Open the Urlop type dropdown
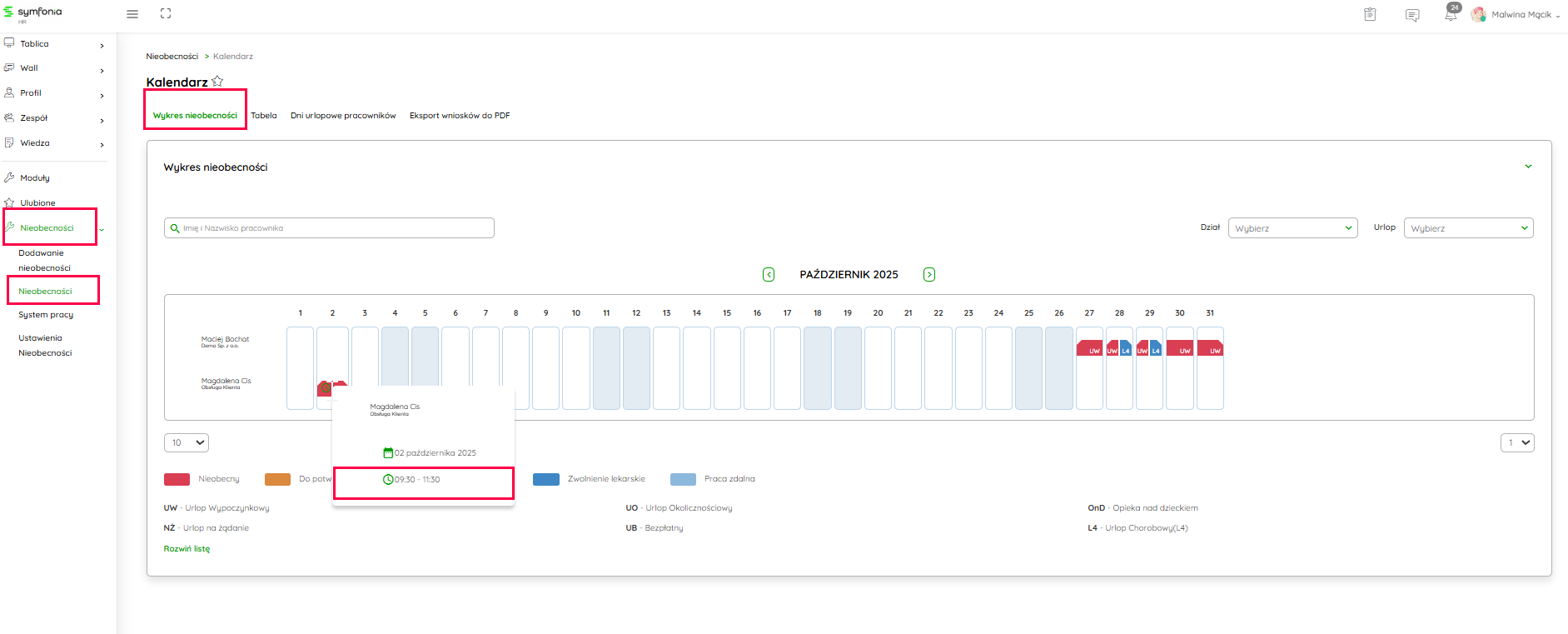Image resolution: width=1568 pixels, height=634 pixels. point(1468,228)
